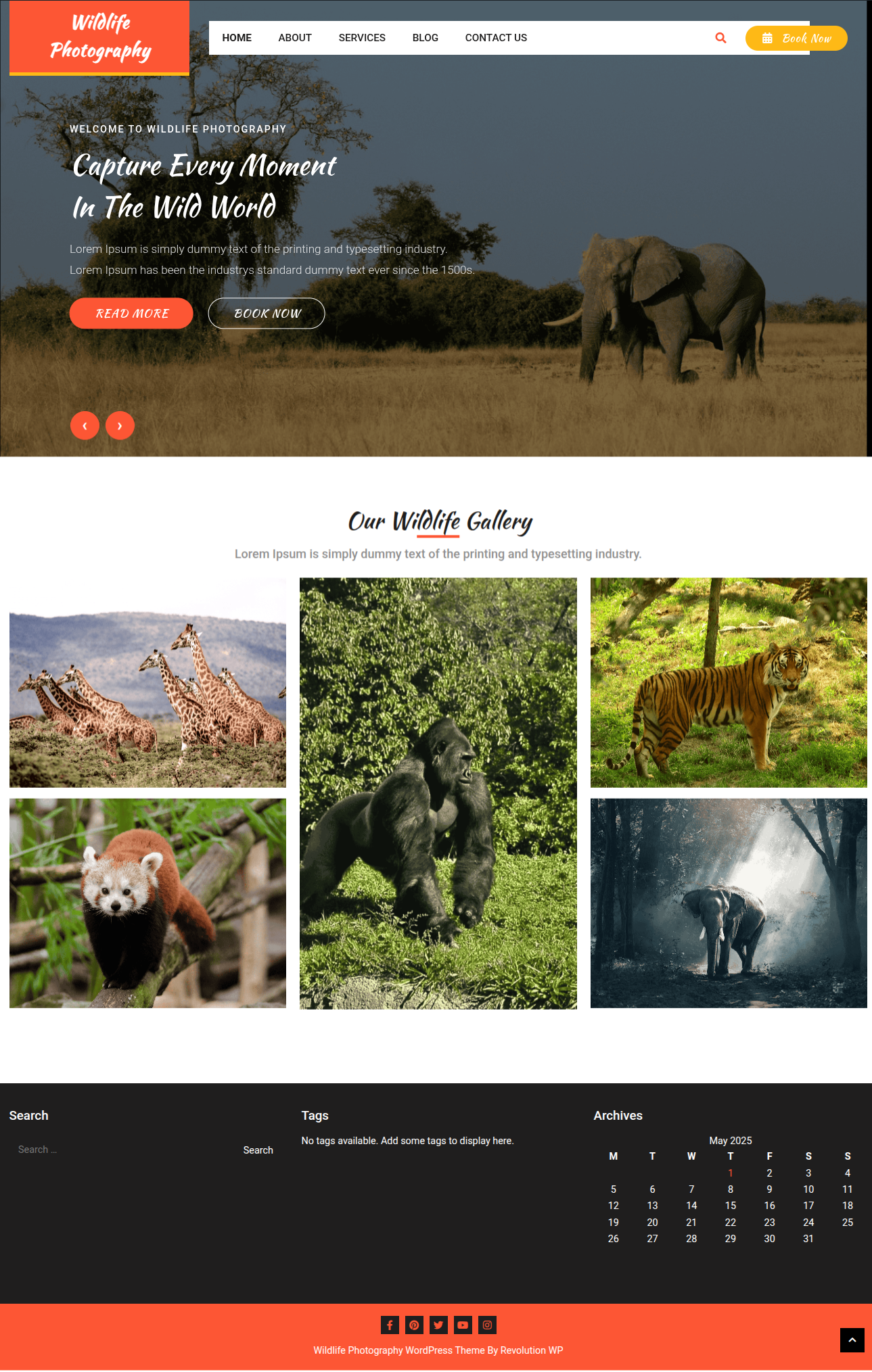The width and height of the screenshot is (872, 1372).
Task: Open the YouTube icon in footer
Action: point(463,1325)
